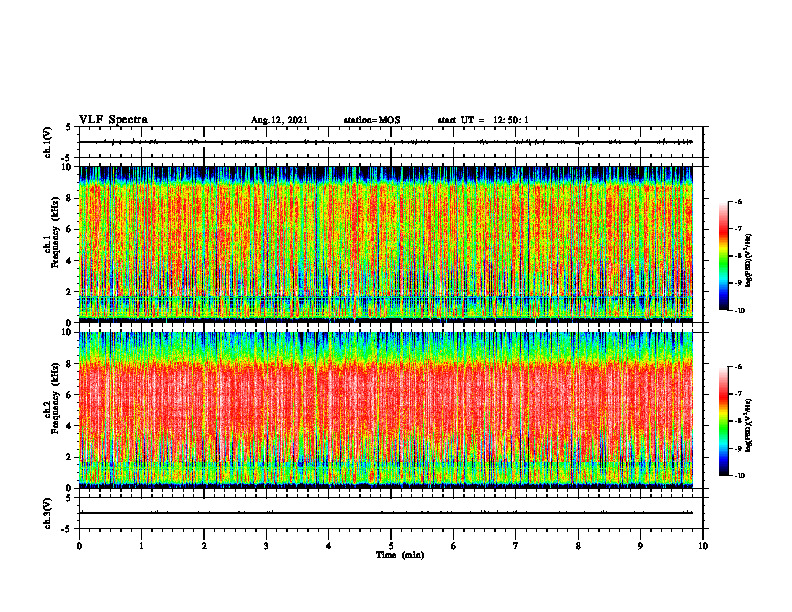The width and height of the screenshot is (792, 612).
Task: Click the ch.2 colorbar PSD unit label
Action: (x=749, y=426)
